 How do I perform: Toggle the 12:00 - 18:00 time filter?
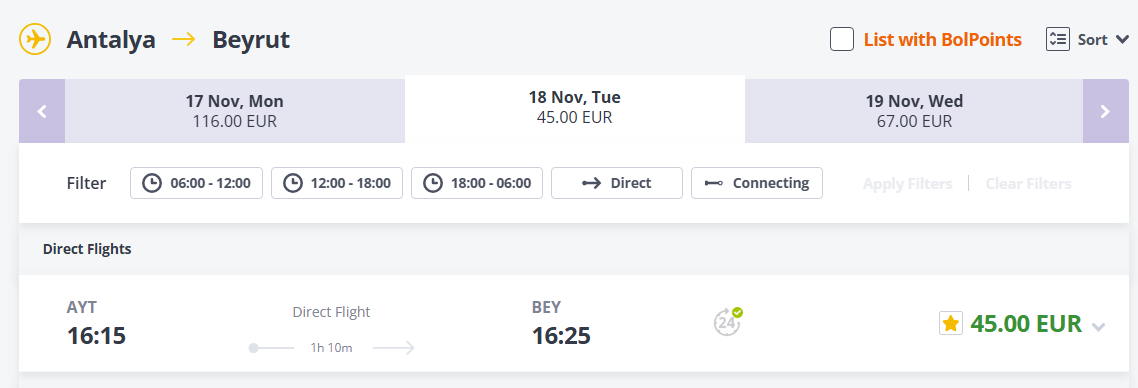337,183
